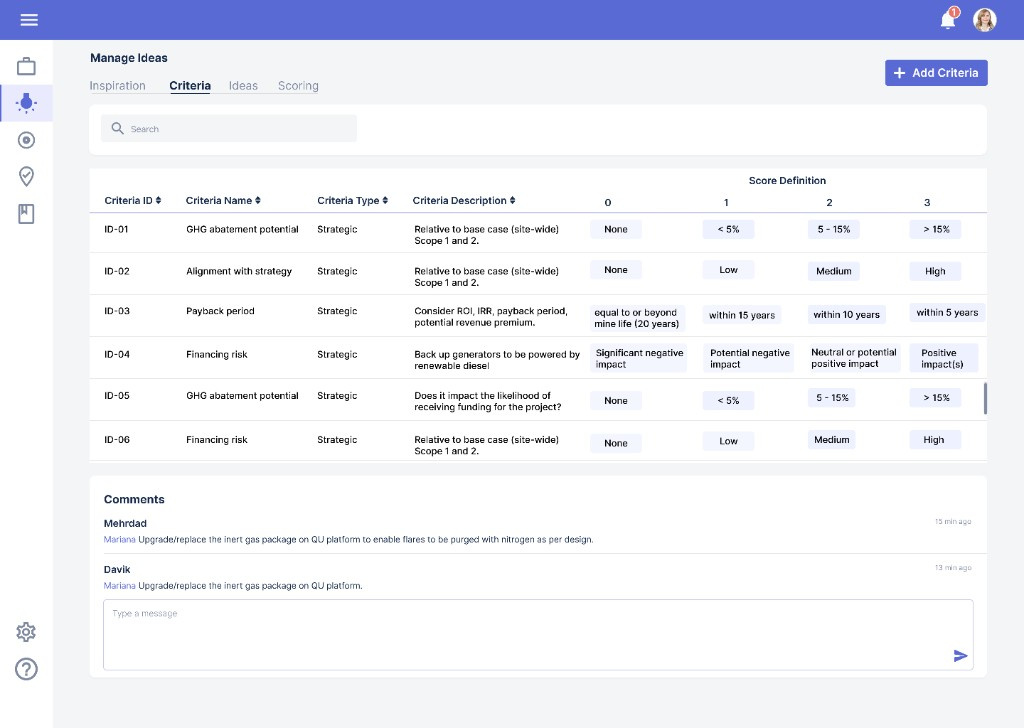Click 'equal to or beyond mine life' chip

pyautogui.click(x=637, y=318)
